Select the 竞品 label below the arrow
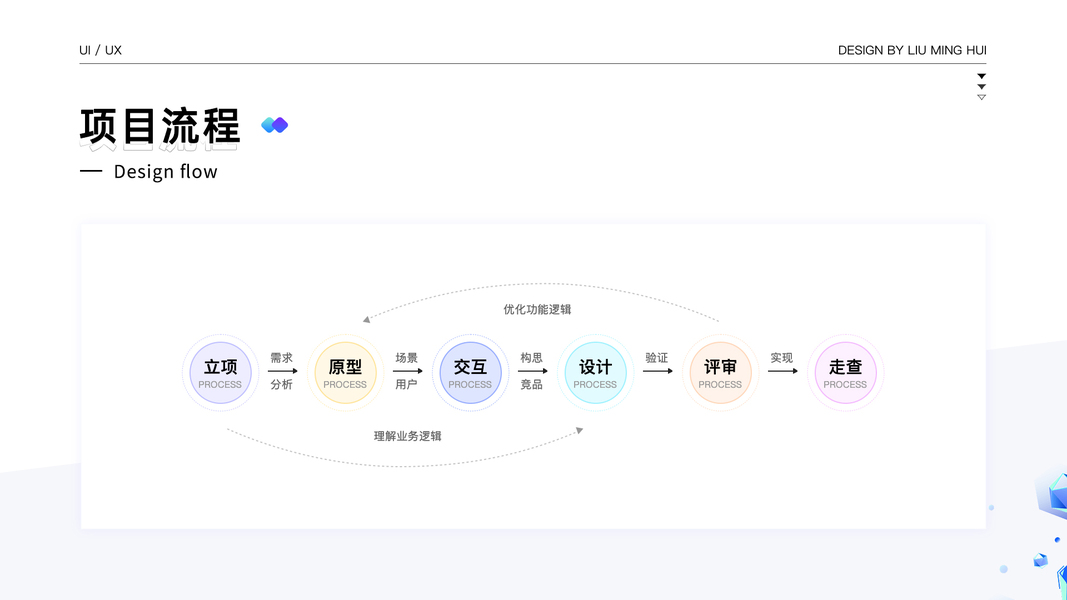Screen dimensions: 1067x600 click(531, 384)
